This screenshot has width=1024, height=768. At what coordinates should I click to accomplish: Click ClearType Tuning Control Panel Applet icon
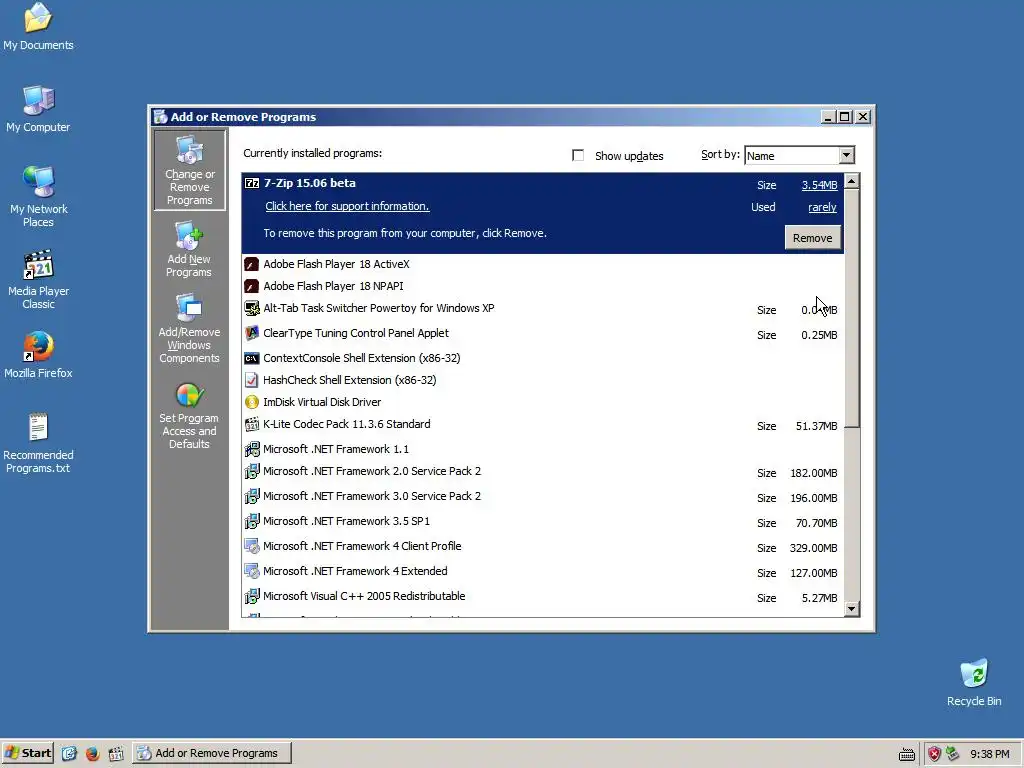pyautogui.click(x=251, y=333)
